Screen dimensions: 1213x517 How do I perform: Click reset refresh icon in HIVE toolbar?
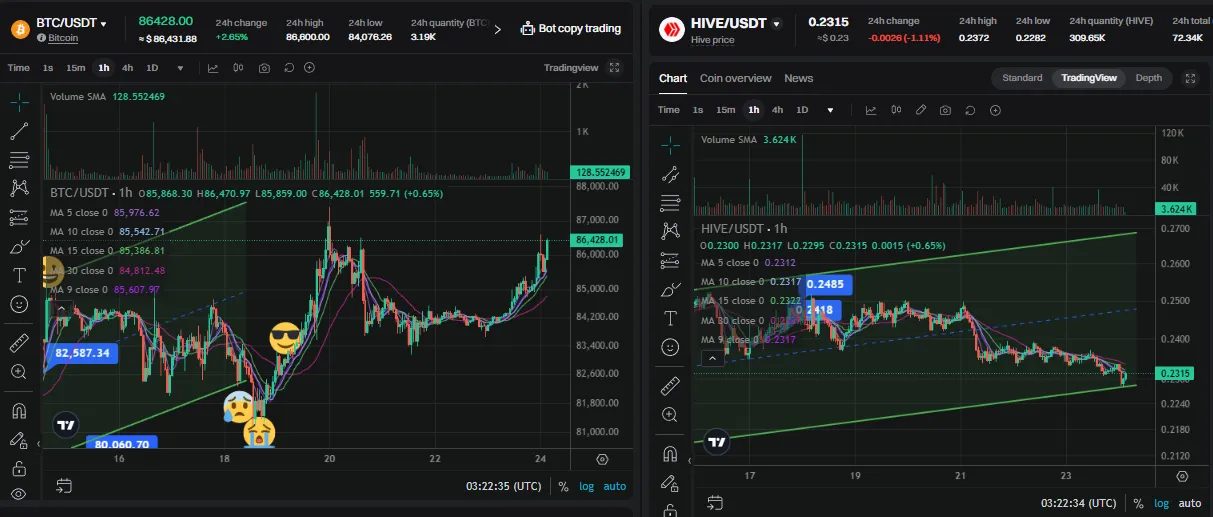coord(968,110)
